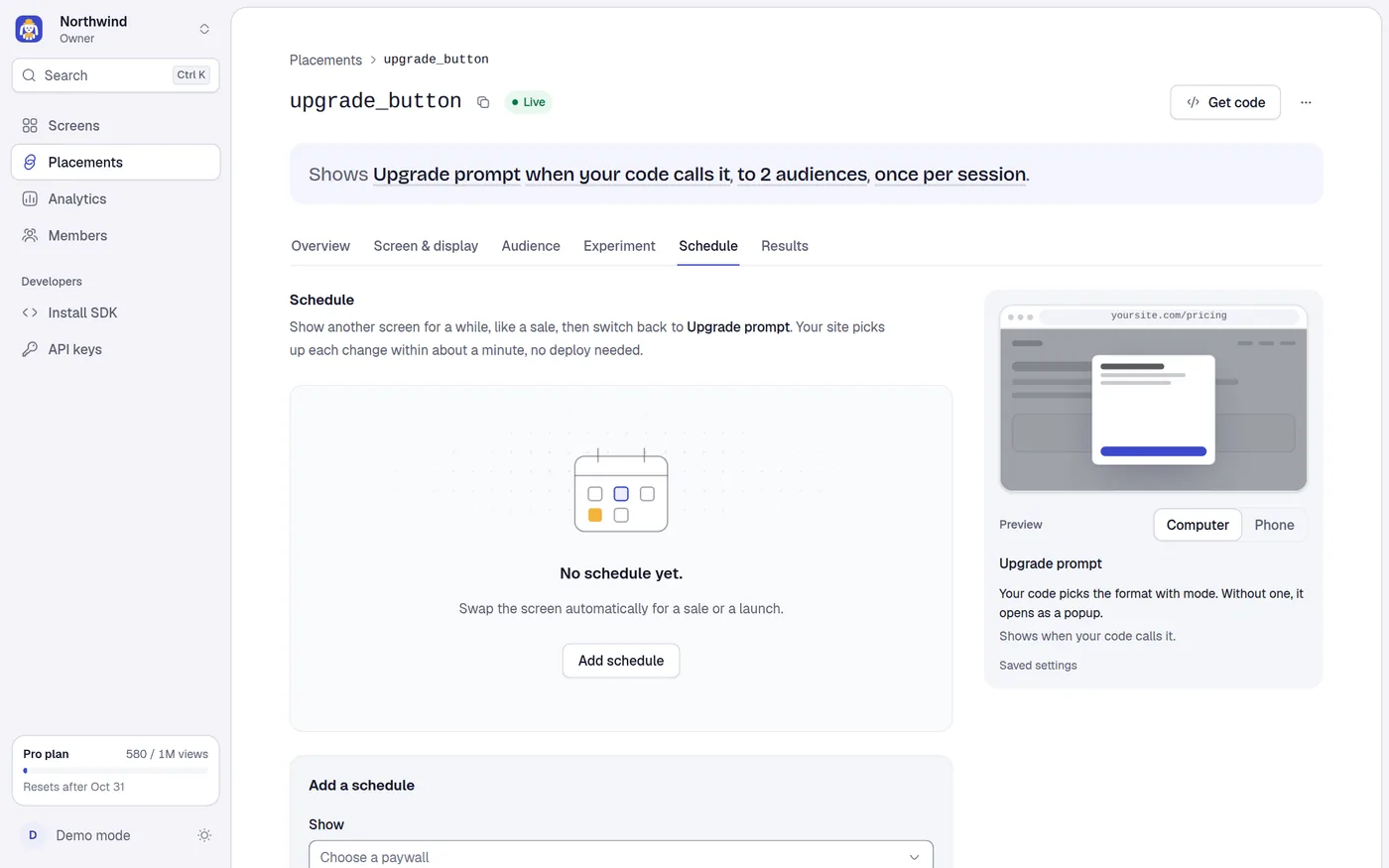Click the Placements breadcrumb link
This screenshot has width=1389, height=868.
(325, 61)
